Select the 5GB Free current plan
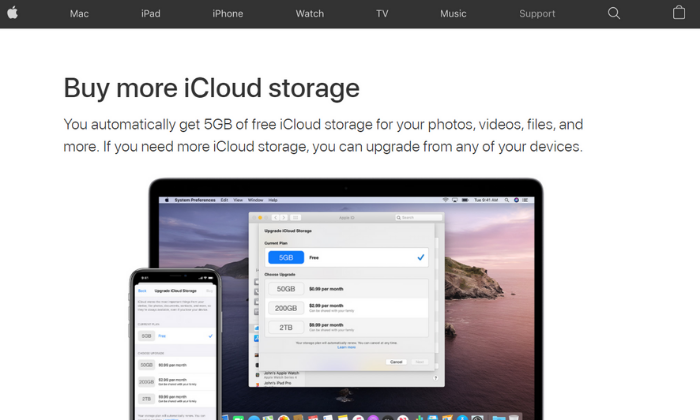The height and width of the screenshot is (420, 700). point(346,258)
